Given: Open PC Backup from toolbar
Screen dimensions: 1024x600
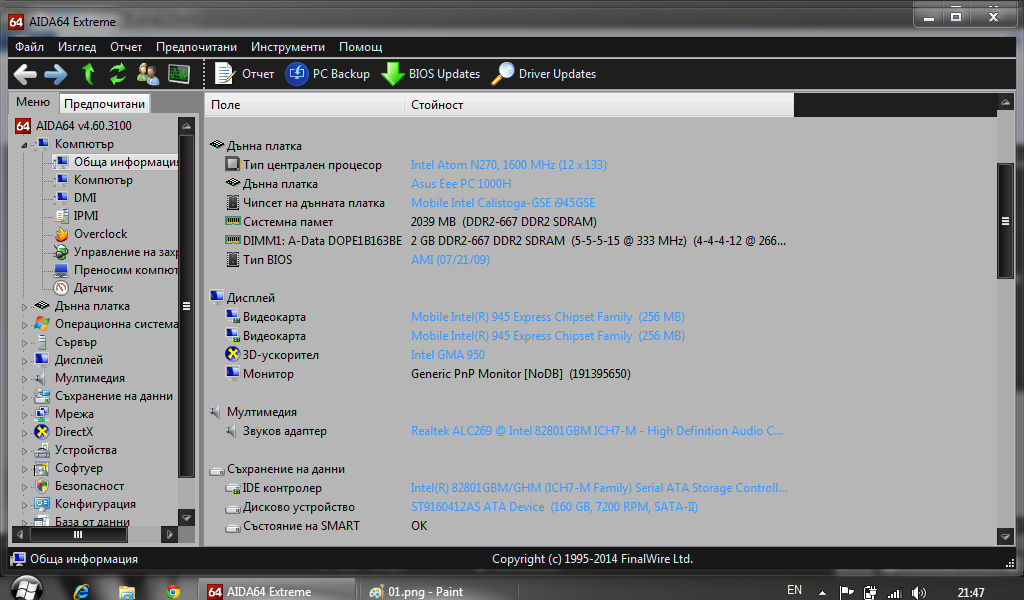Looking at the screenshot, I should coord(328,74).
